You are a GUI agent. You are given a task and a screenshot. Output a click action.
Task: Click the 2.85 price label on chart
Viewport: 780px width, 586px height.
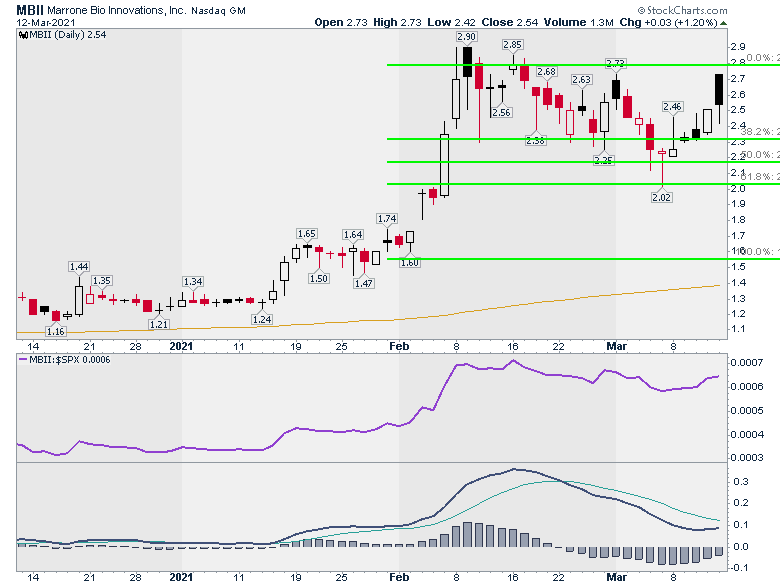tap(512, 45)
